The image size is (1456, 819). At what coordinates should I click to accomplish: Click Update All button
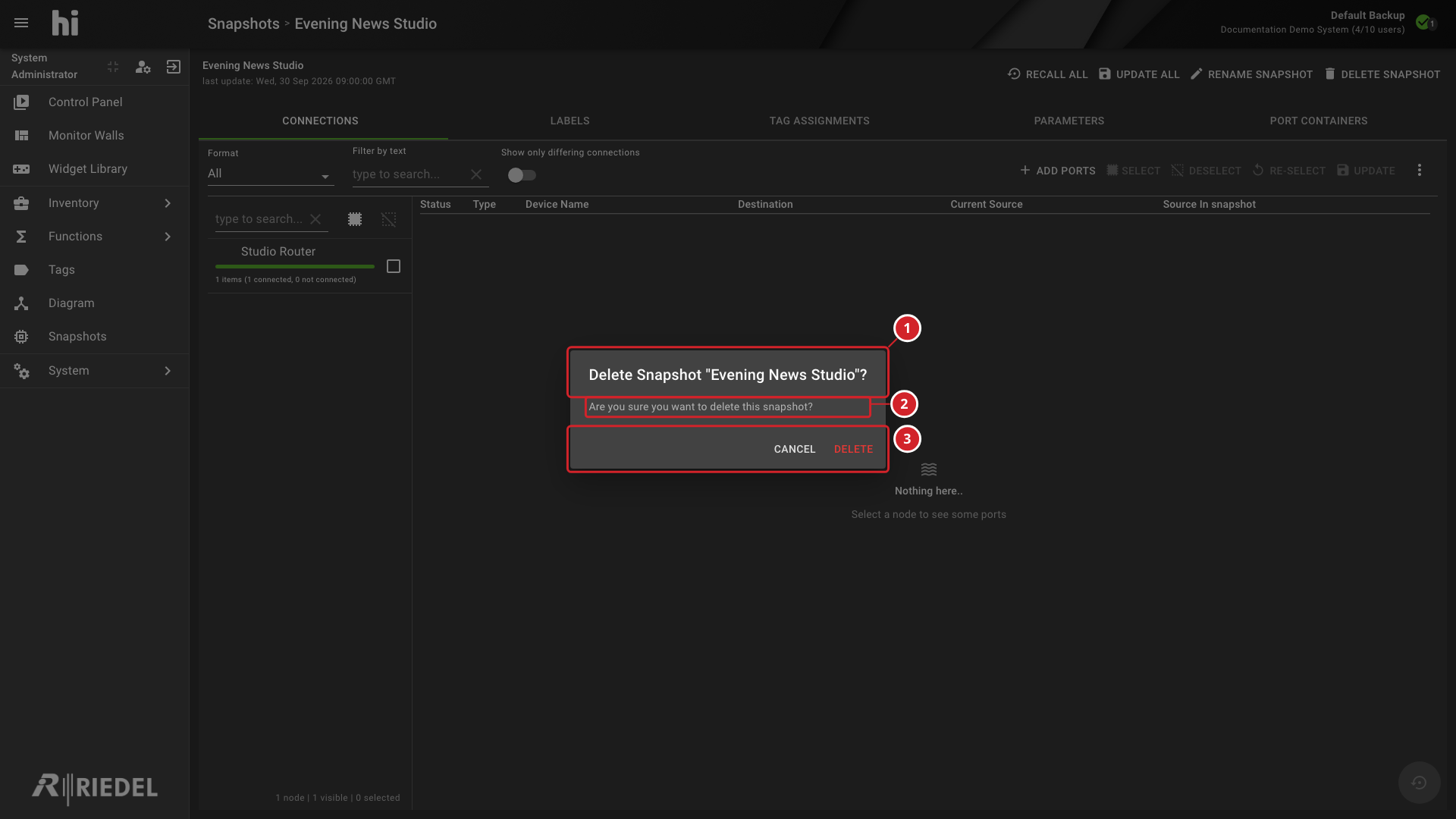(x=1139, y=74)
